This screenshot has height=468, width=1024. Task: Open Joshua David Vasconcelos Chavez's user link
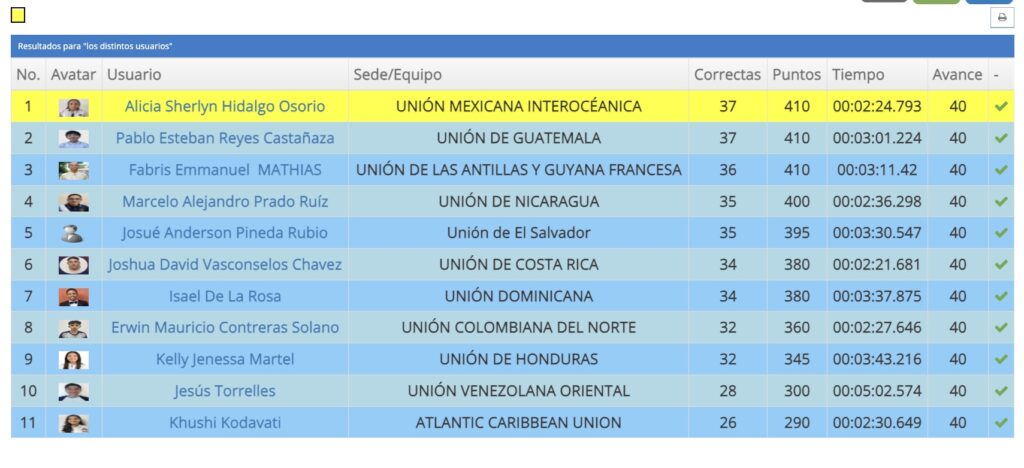pyautogui.click(x=225, y=265)
